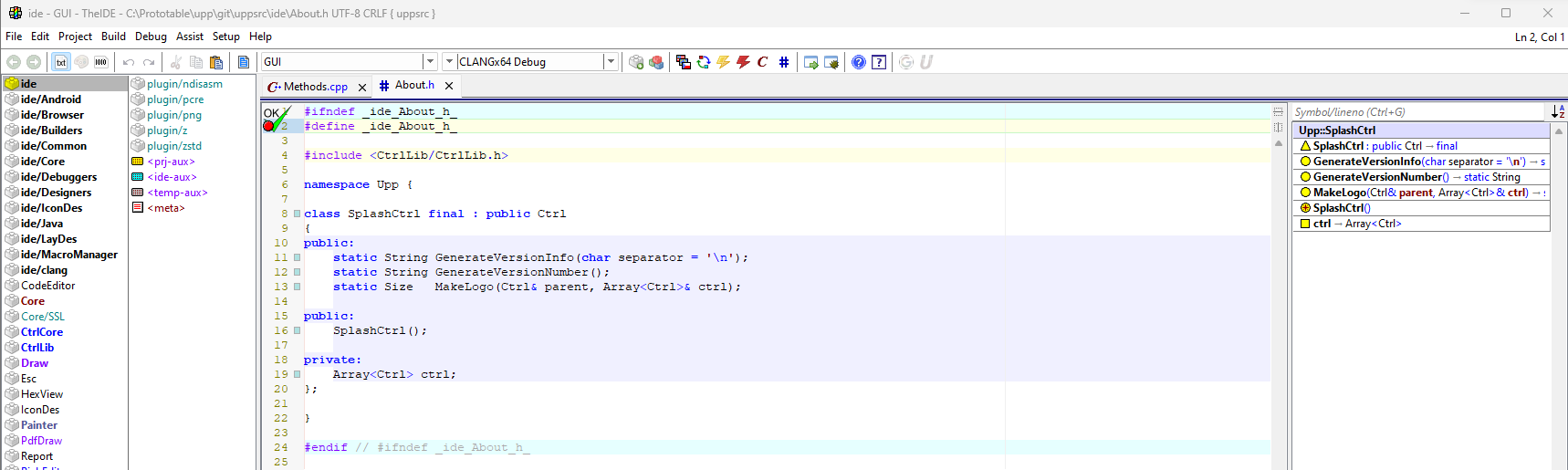This screenshot has height=470, width=1568.
Task: Click the add package to assembly icon
Action: (x=636, y=62)
